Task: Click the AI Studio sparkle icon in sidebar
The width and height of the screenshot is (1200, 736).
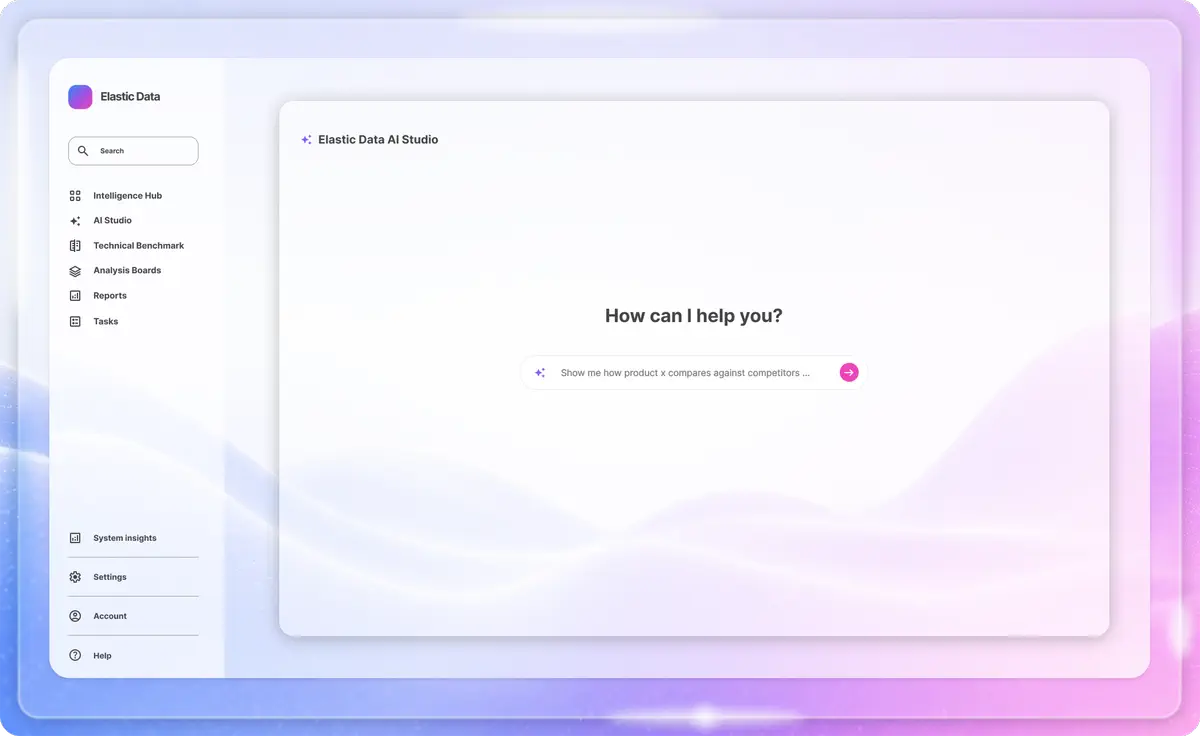Action: [75, 221]
